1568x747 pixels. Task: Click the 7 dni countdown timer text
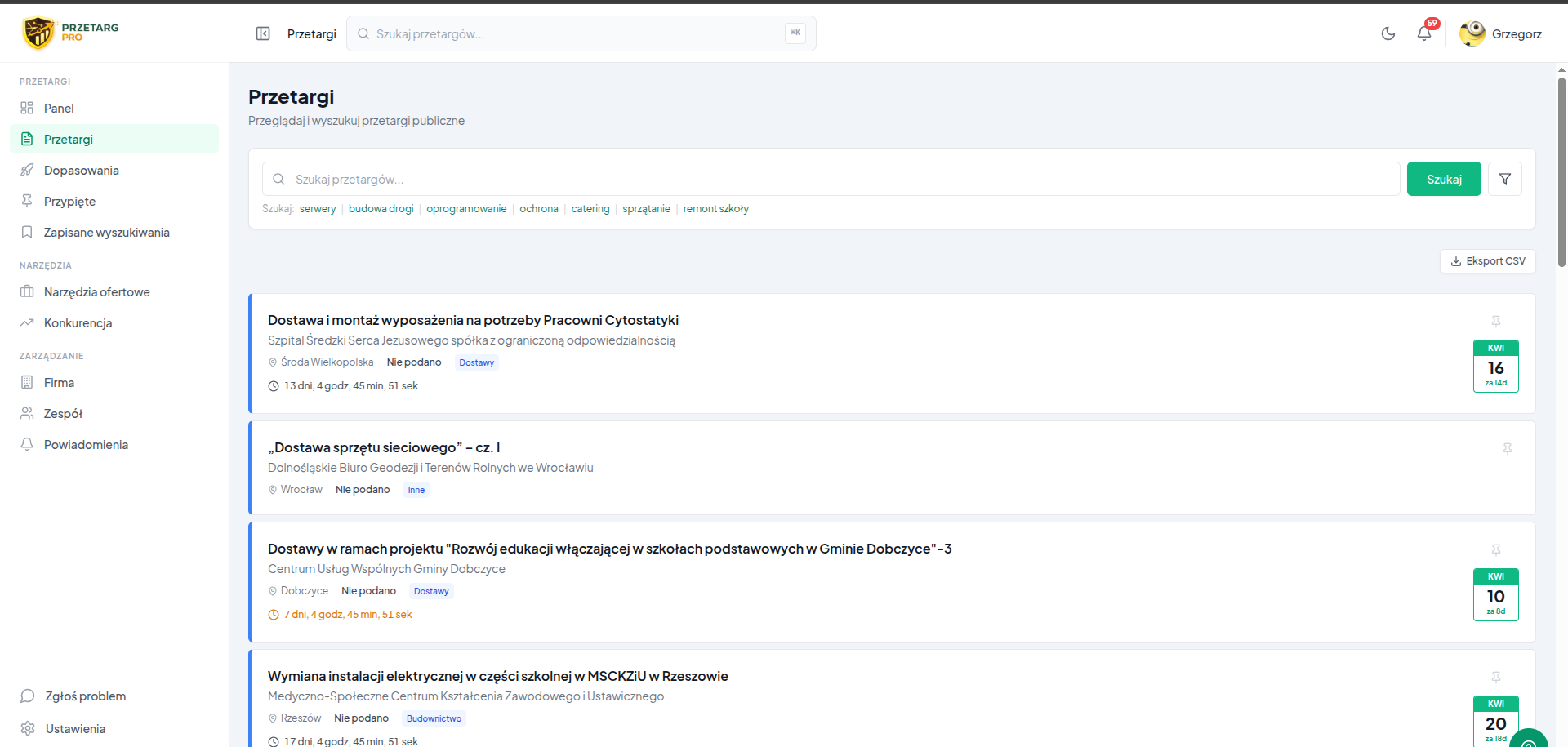(347, 615)
